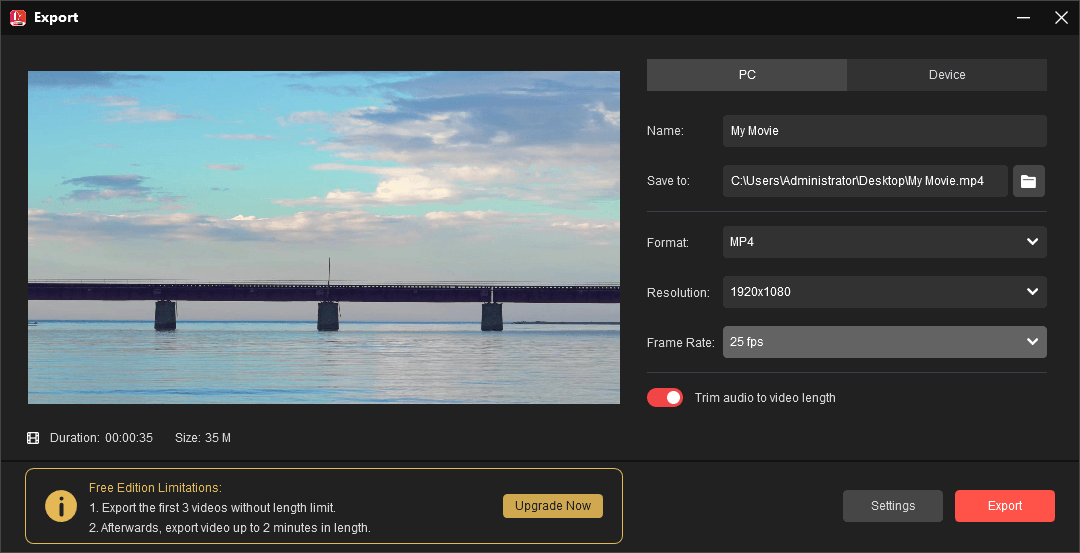This screenshot has height=553, width=1080.
Task: Click the Trim audio to video length label
Action: tap(765, 397)
